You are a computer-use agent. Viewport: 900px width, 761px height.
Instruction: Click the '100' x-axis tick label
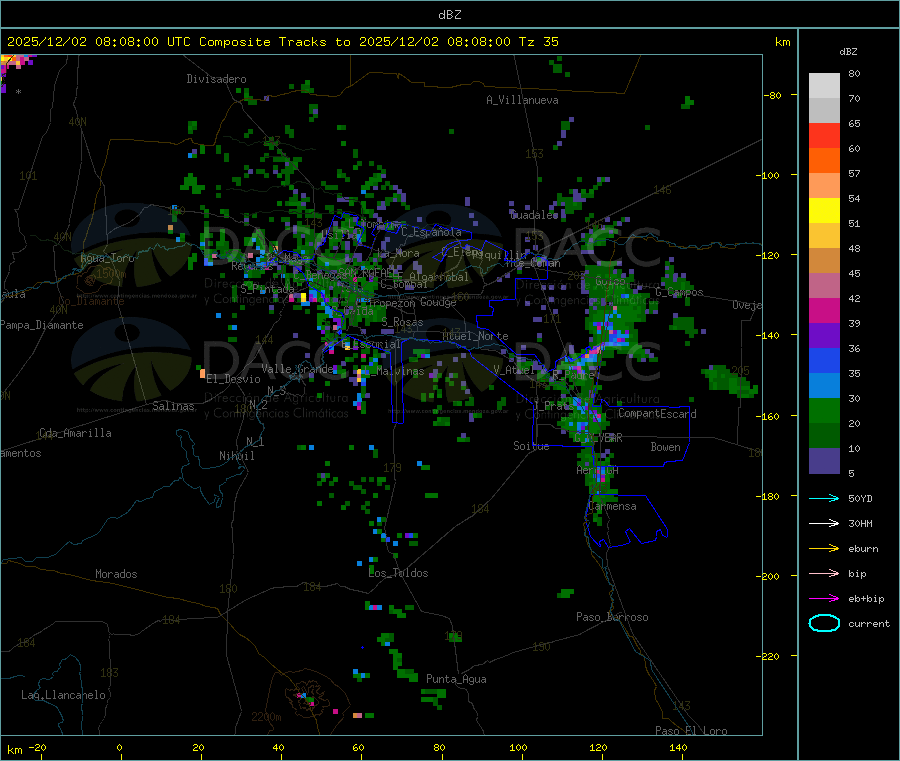[518, 747]
